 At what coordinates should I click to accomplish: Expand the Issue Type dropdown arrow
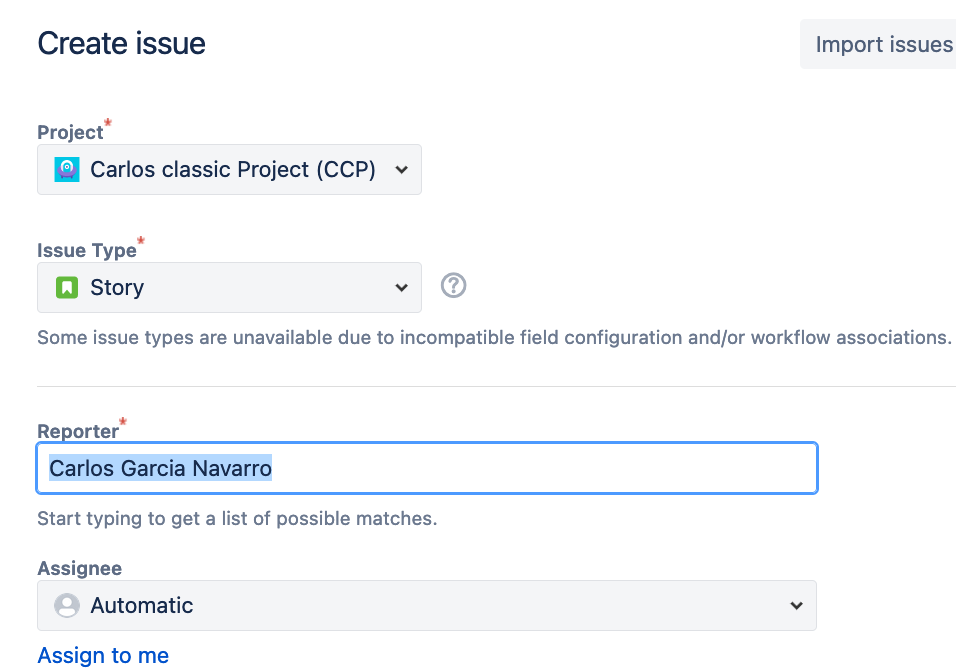(x=401, y=288)
